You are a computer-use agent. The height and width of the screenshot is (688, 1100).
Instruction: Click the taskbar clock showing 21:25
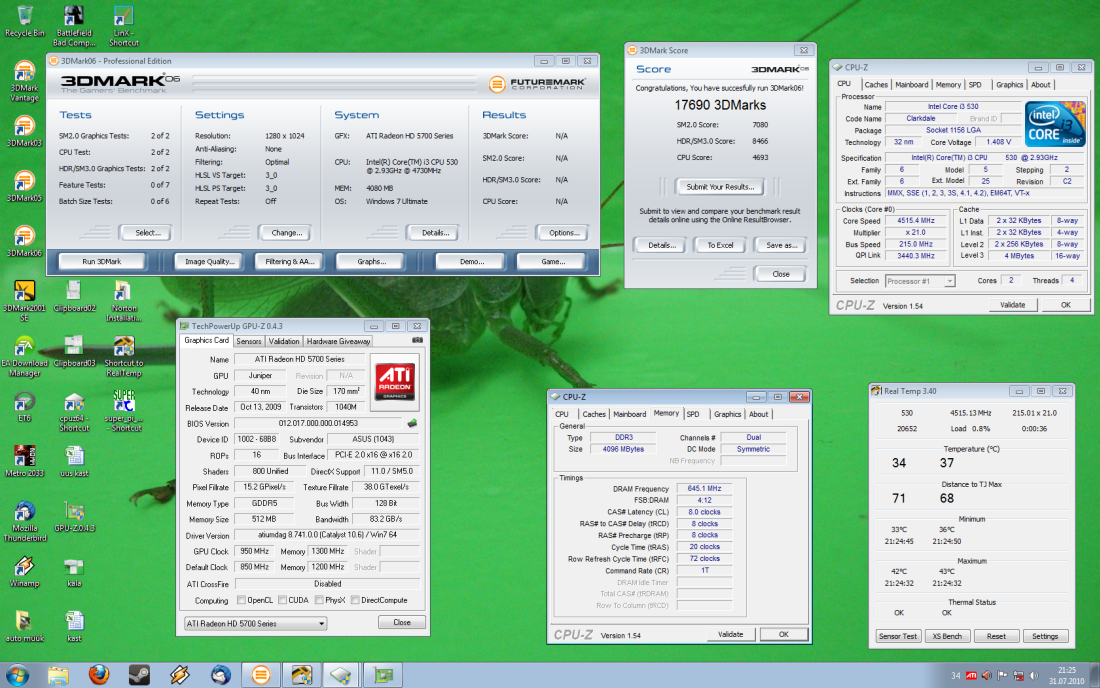(1066, 675)
